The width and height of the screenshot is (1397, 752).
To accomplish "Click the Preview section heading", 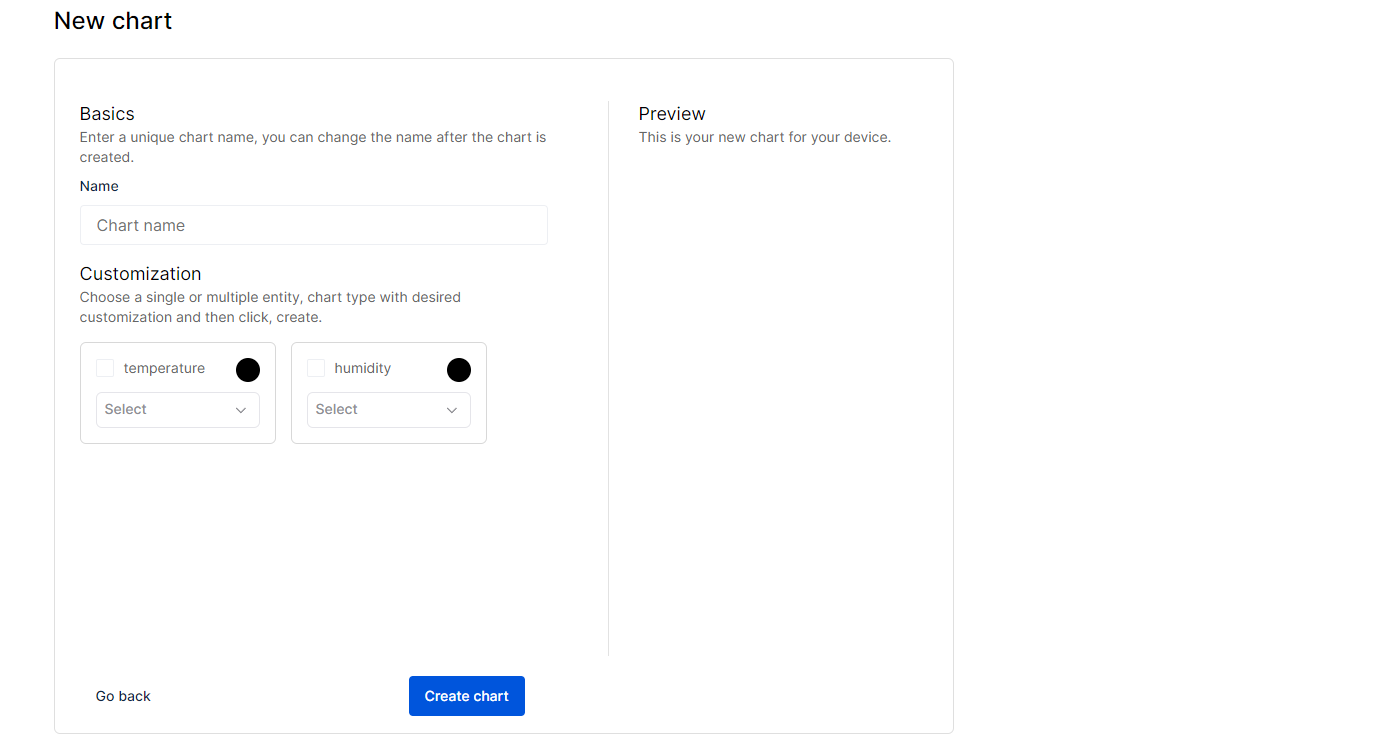I will click(672, 114).
